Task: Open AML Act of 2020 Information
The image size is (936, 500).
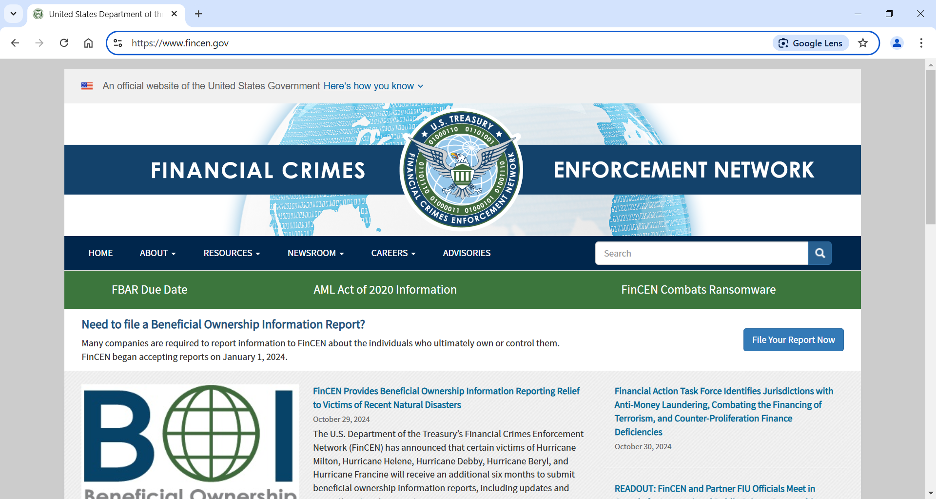Action: [385, 290]
